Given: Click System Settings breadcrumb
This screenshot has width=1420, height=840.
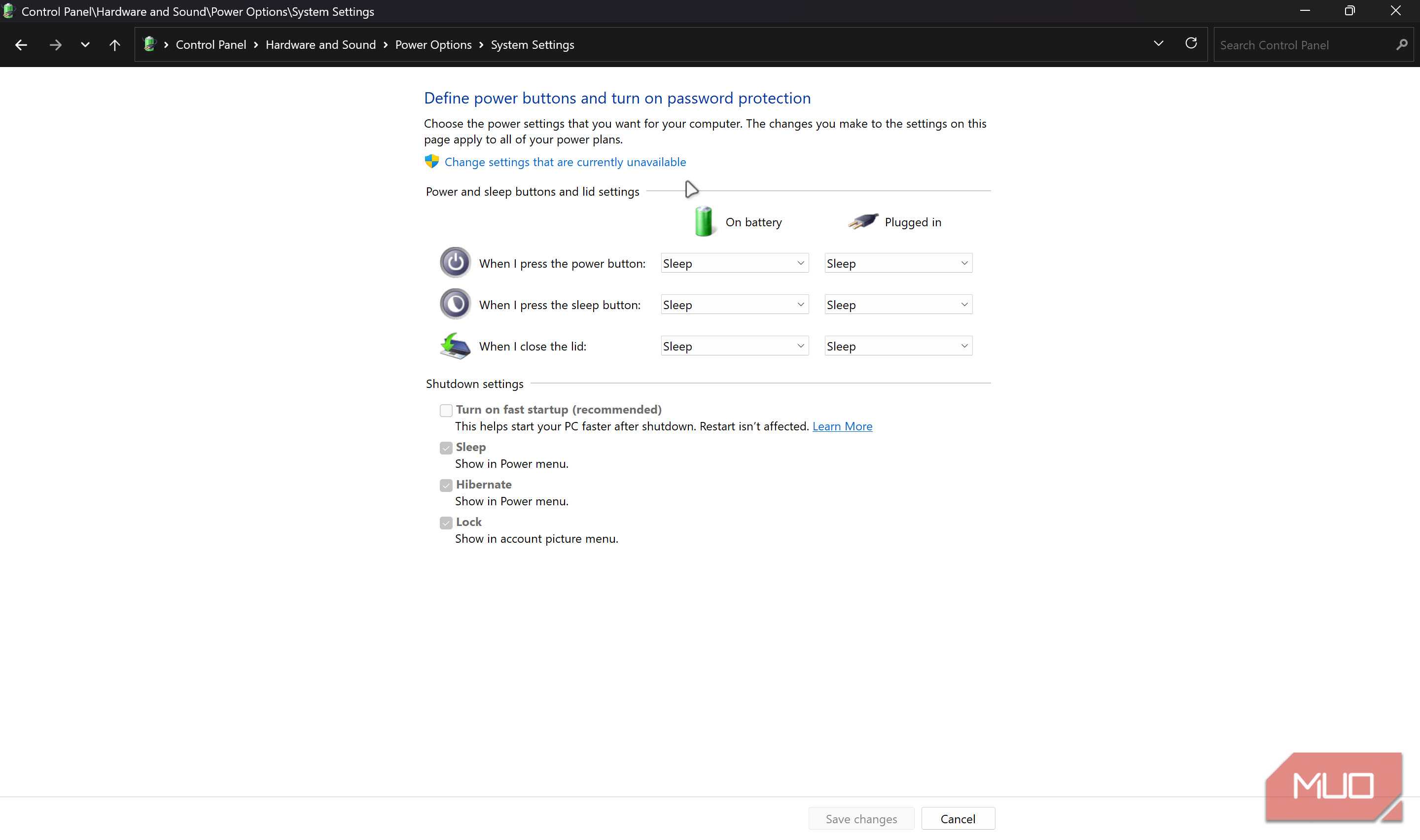Looking at the screenshot, I should pyautogui.click(x=532, y=45).
